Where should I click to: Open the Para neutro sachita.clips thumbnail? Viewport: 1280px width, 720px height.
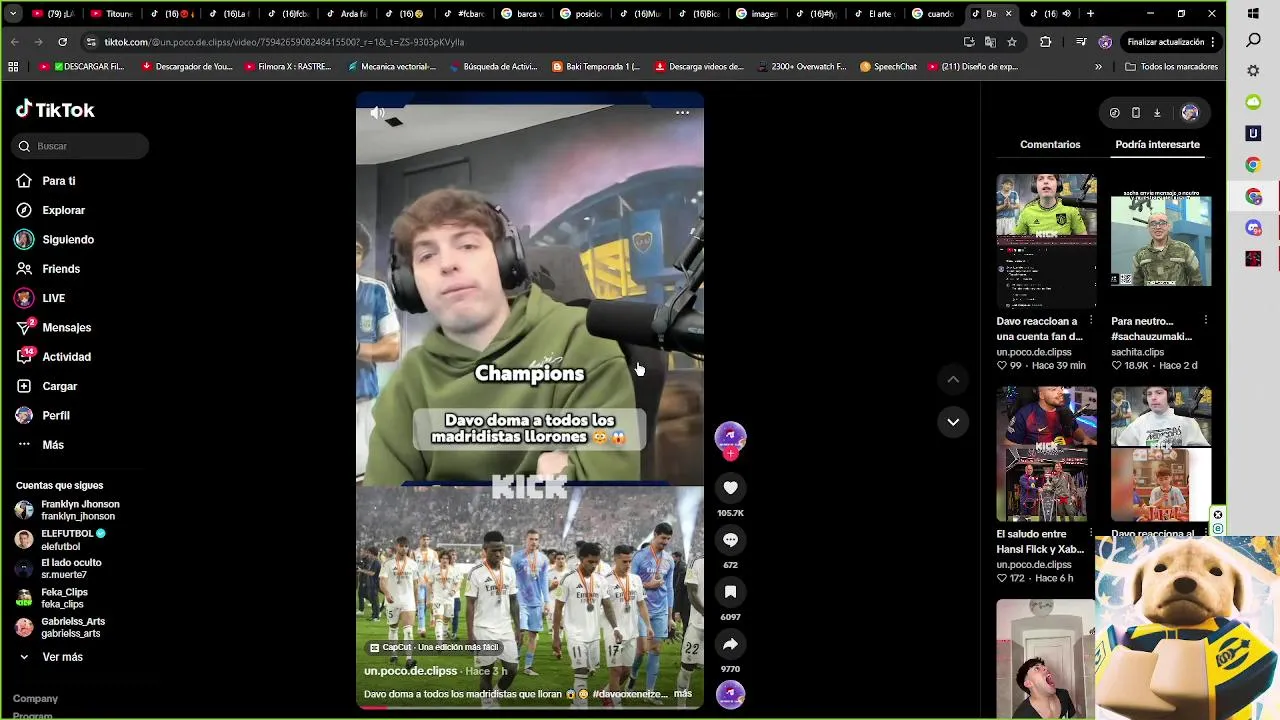(x=1161, y=241)
